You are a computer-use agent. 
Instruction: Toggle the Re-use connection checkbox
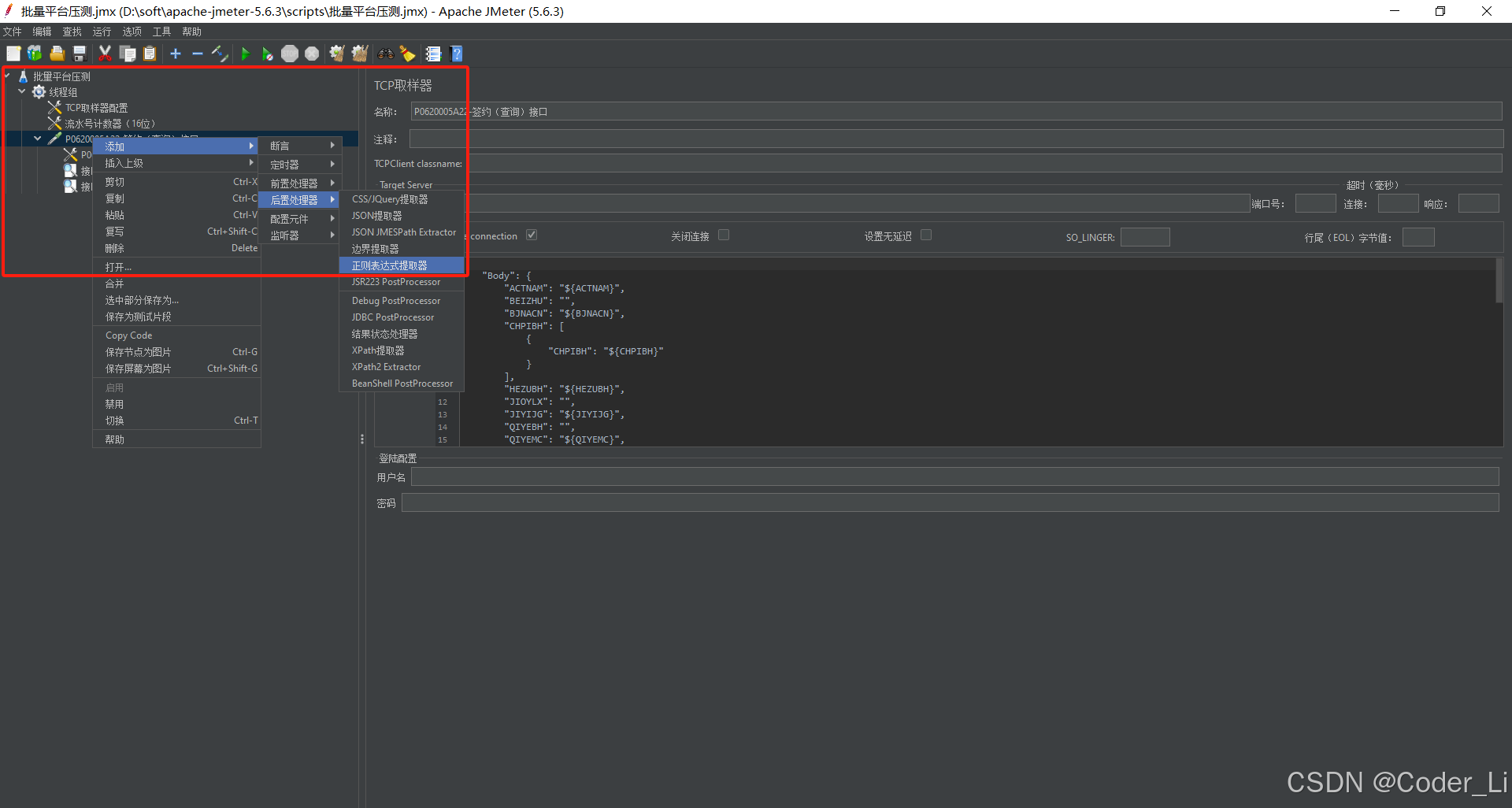[x=532, y=235]
